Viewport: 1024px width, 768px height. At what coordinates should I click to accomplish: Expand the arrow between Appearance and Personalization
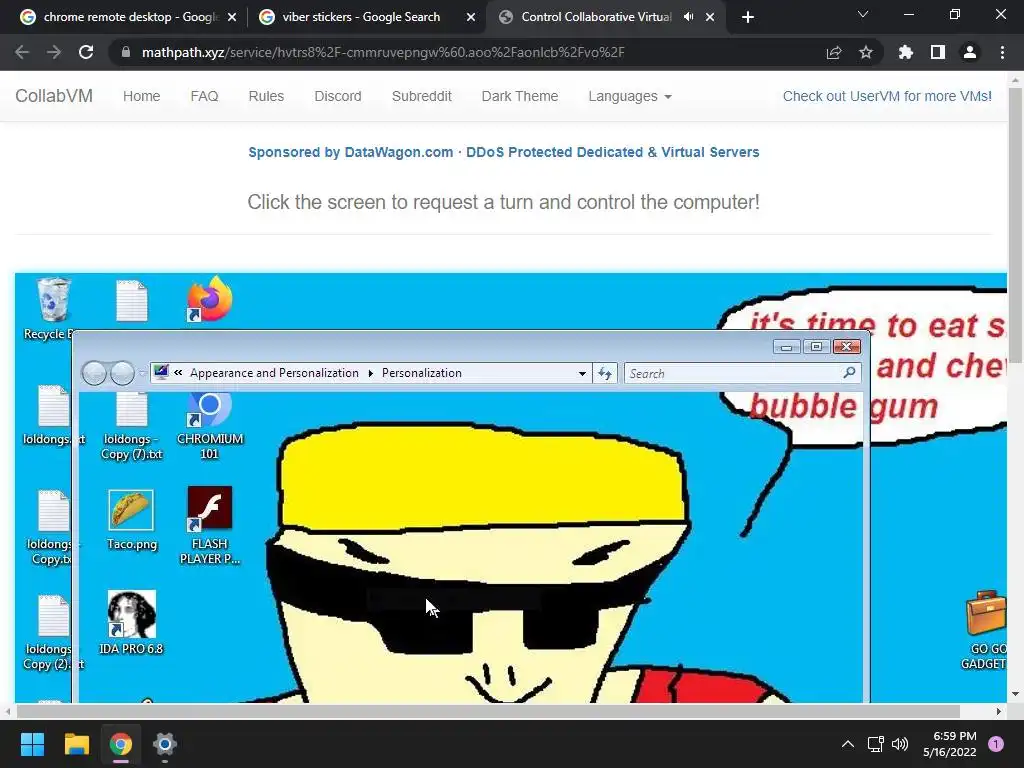[370, 374]
